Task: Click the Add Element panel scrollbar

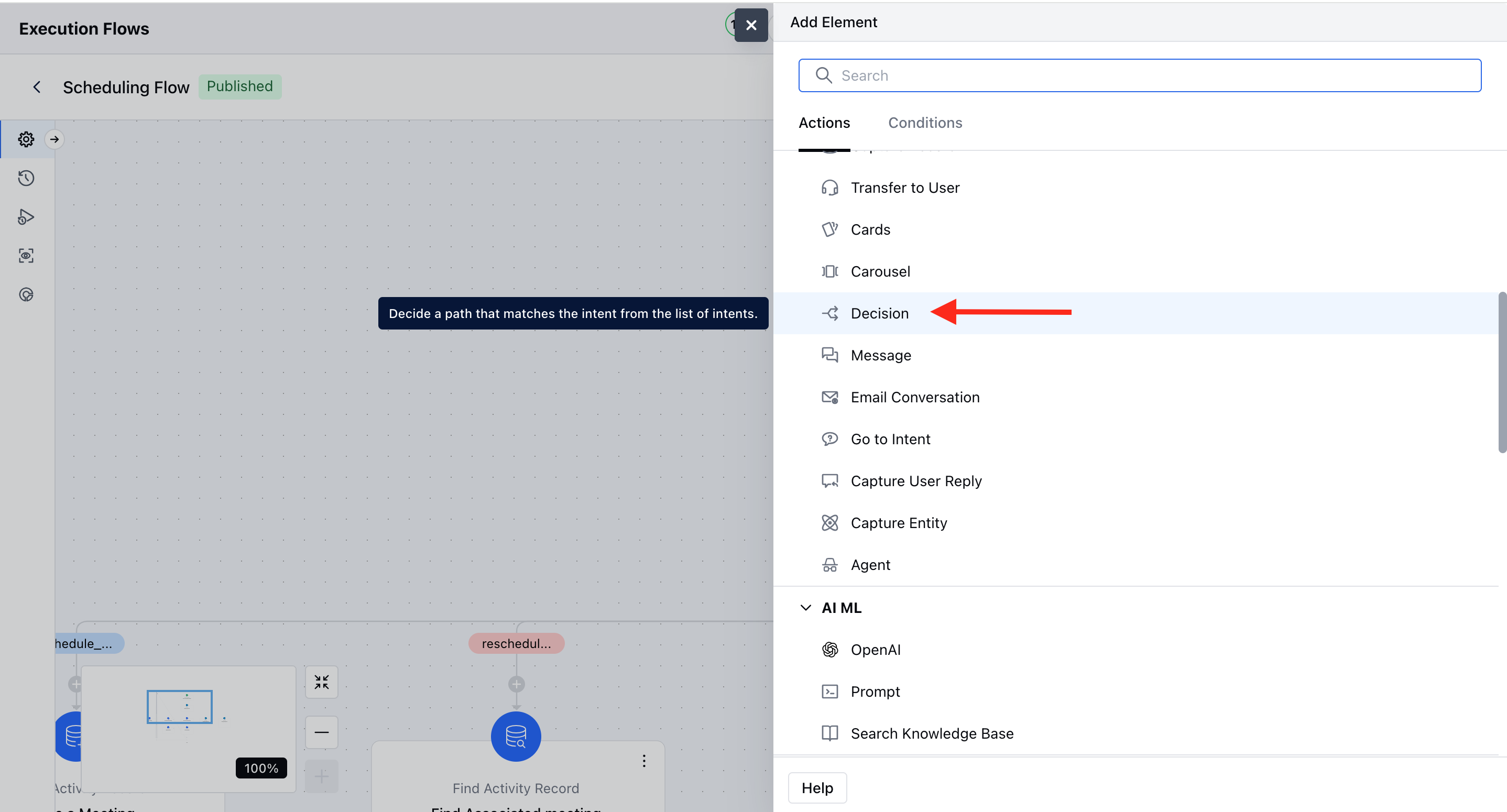Action: [1501, 372]
